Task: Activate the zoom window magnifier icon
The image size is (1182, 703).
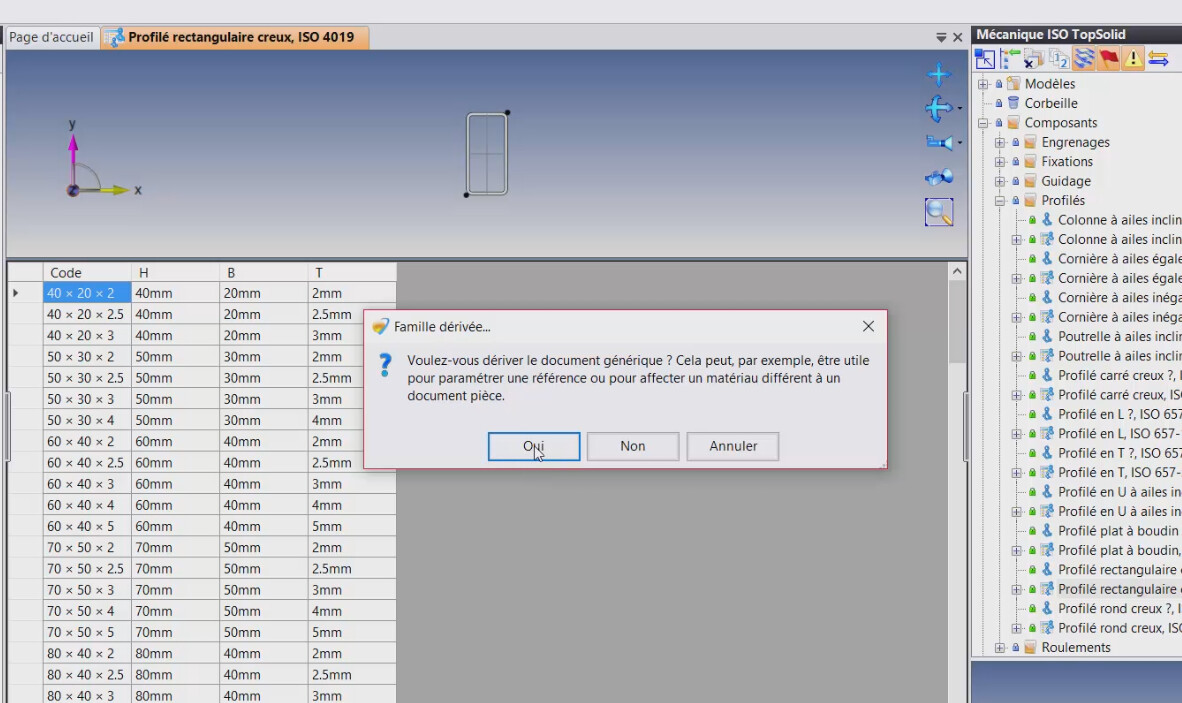Action: [939, 212]
